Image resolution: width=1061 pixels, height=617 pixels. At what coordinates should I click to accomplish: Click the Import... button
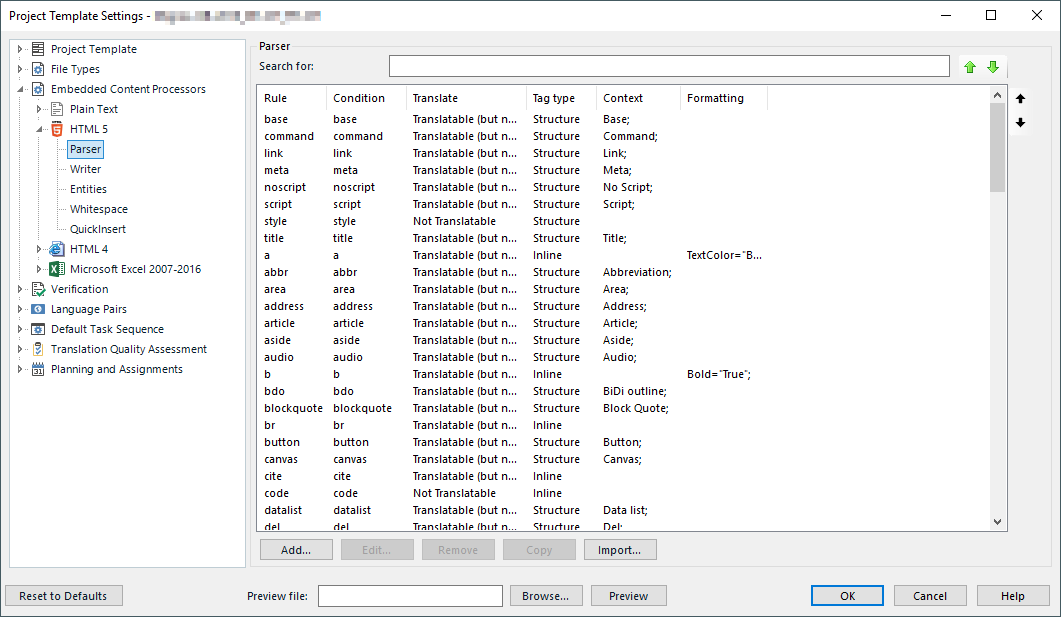point(619,550)
